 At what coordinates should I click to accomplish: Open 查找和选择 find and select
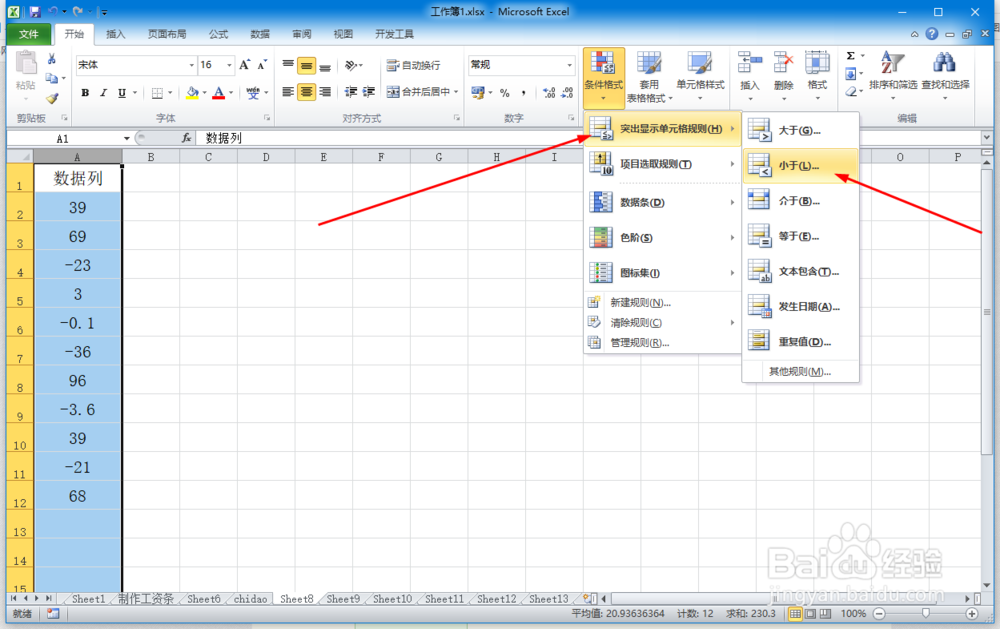[945, 76]
